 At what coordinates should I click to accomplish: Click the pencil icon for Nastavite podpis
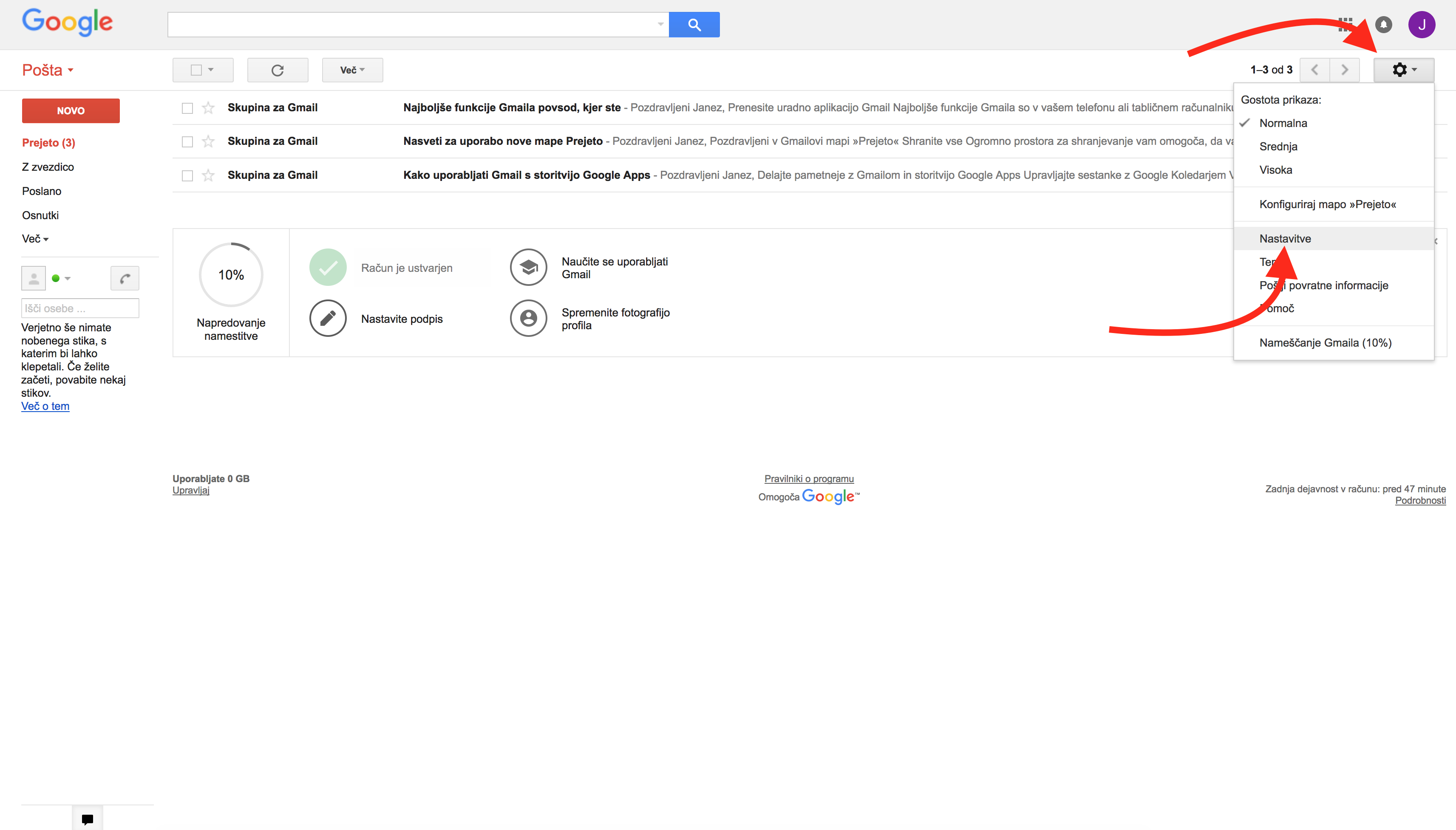pos(328,318)
